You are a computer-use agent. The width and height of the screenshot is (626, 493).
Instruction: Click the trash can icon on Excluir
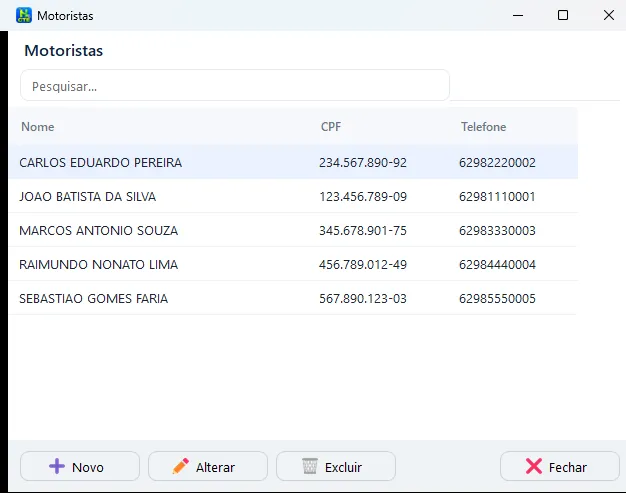click(310, 466)
